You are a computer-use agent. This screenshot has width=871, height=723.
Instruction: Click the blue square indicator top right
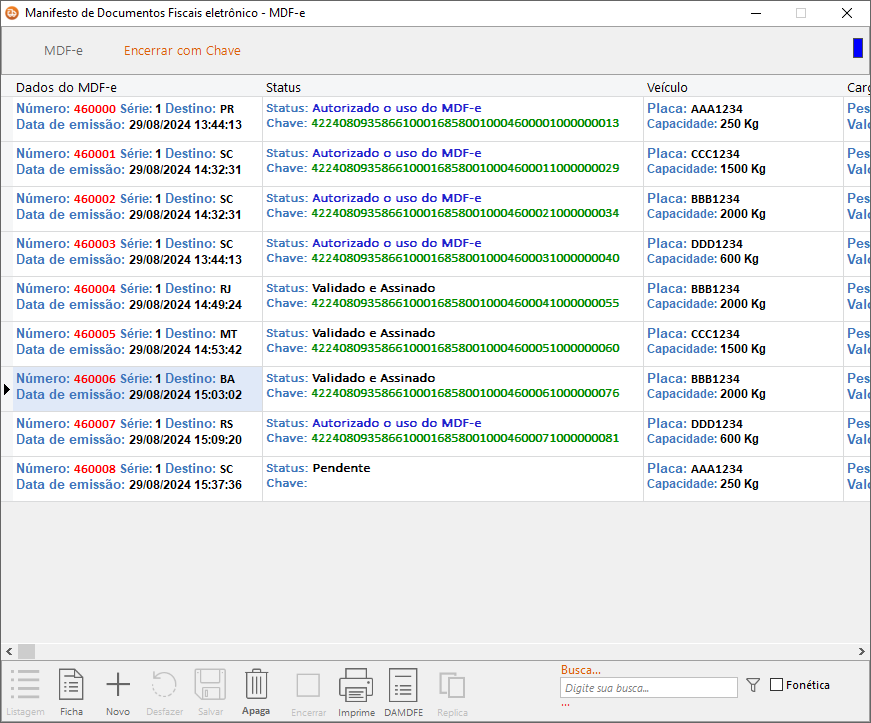click(x=857, y=48)
